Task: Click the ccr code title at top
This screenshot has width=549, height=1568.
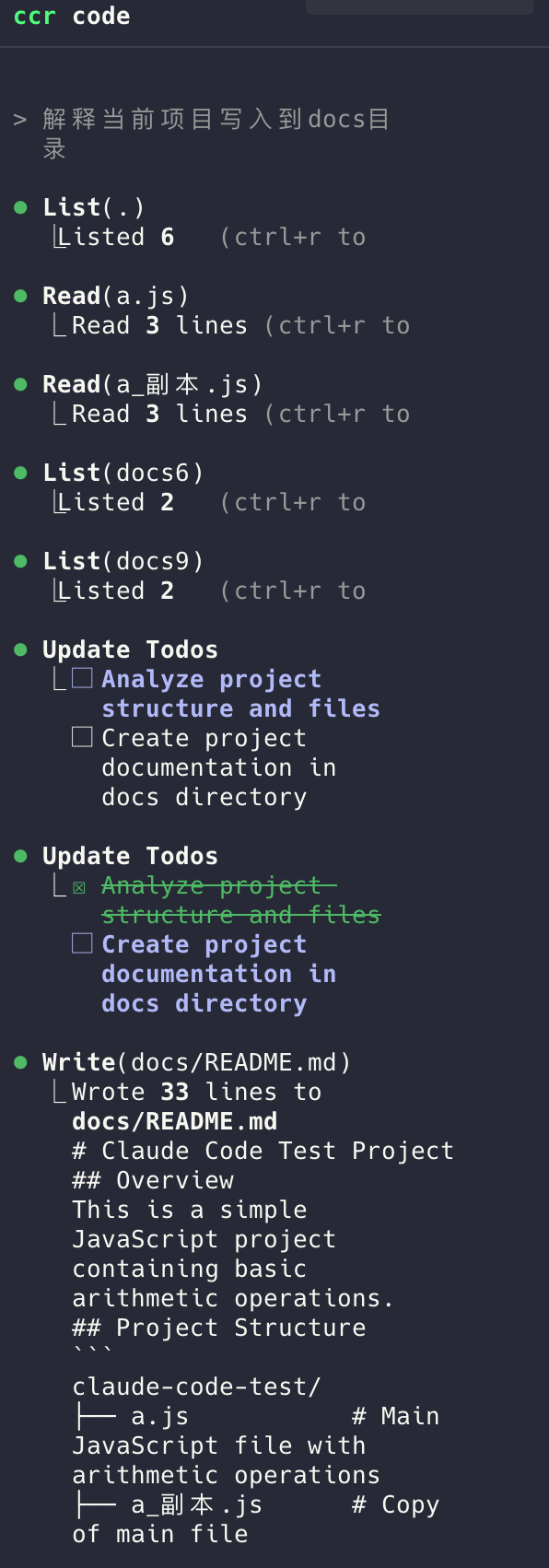Action: click(x=72, y=17)
